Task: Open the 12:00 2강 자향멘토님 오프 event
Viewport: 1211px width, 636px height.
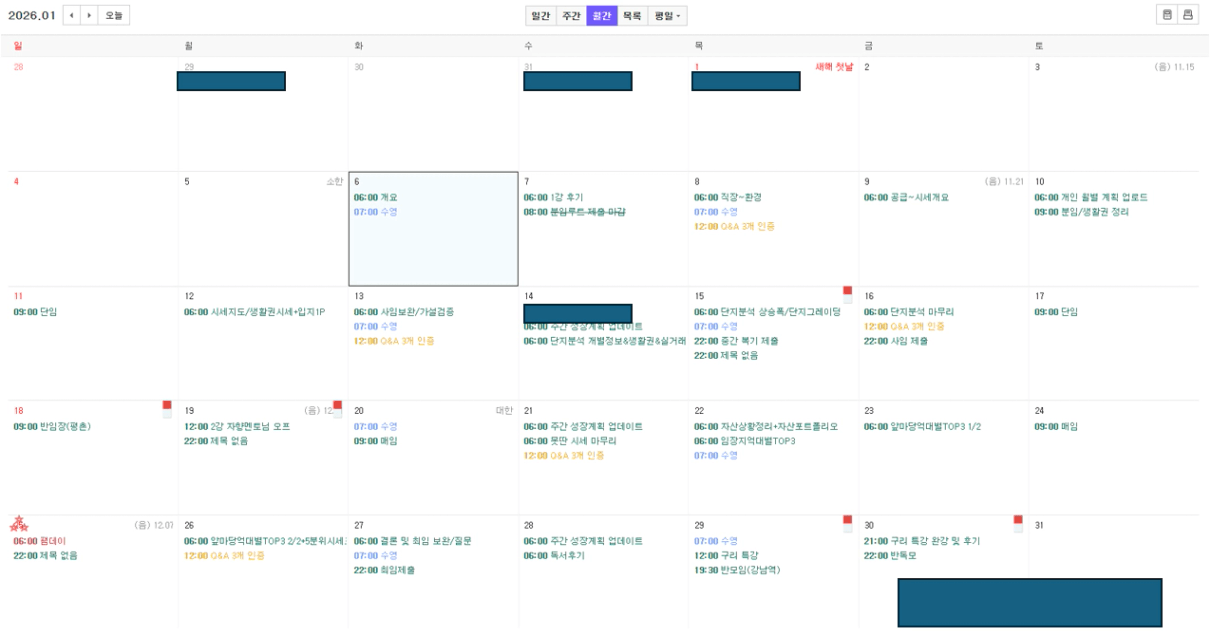Action: click(236, 426)
